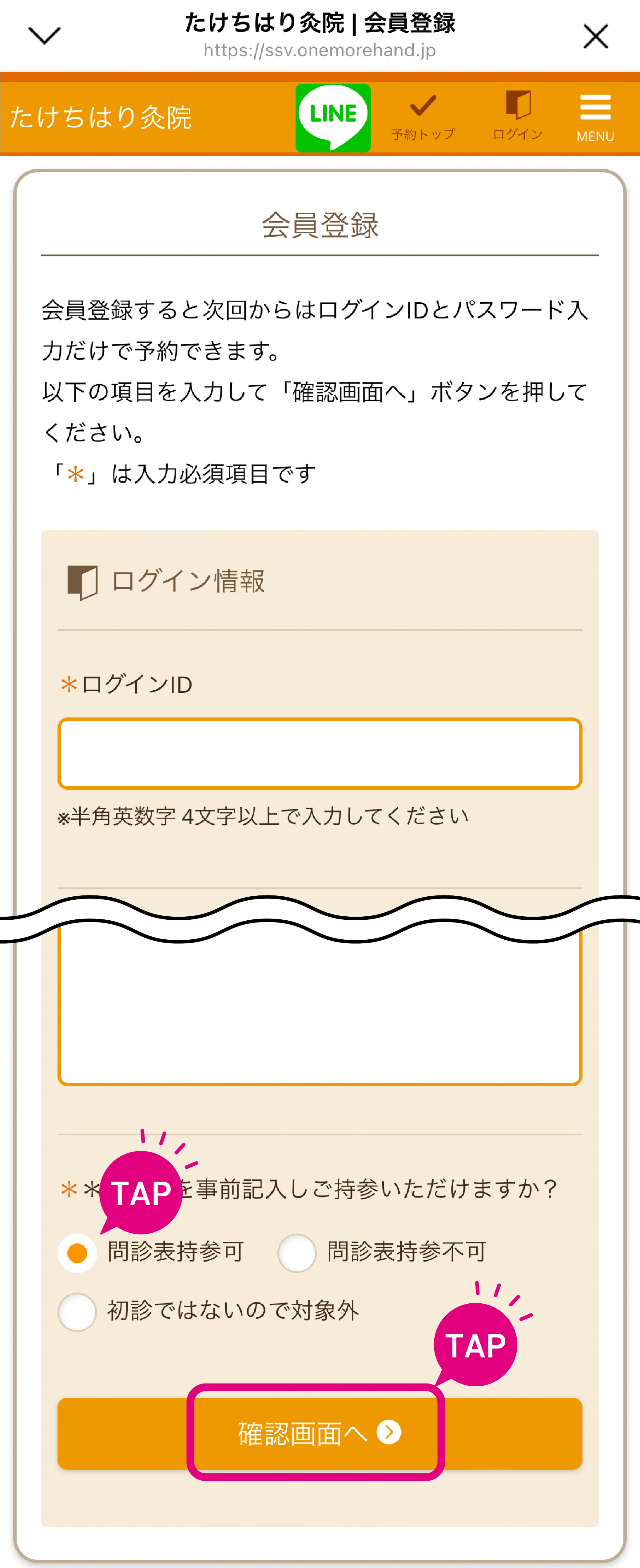This screenshot has height=1568, width=640.
Task: Tap the 確認画面へ button
Action: (320, 1433)
